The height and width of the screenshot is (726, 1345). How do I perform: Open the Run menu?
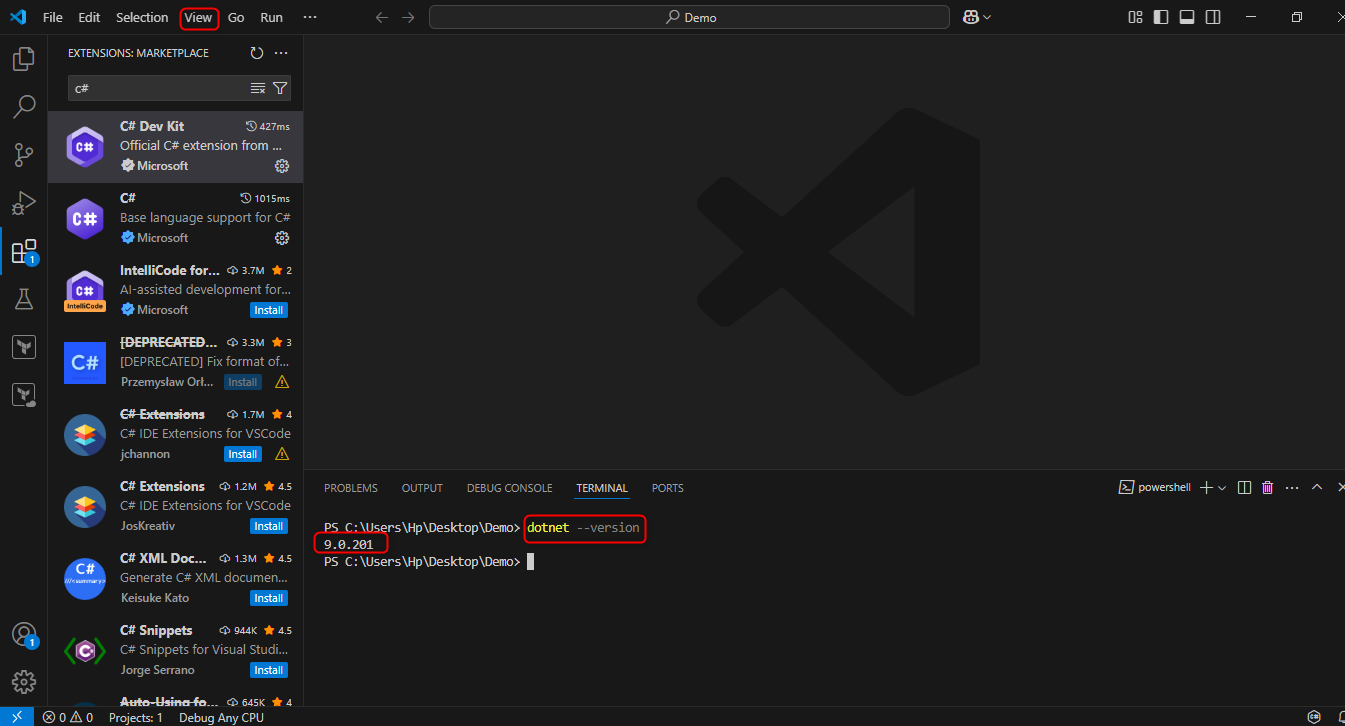pos(271,17)
